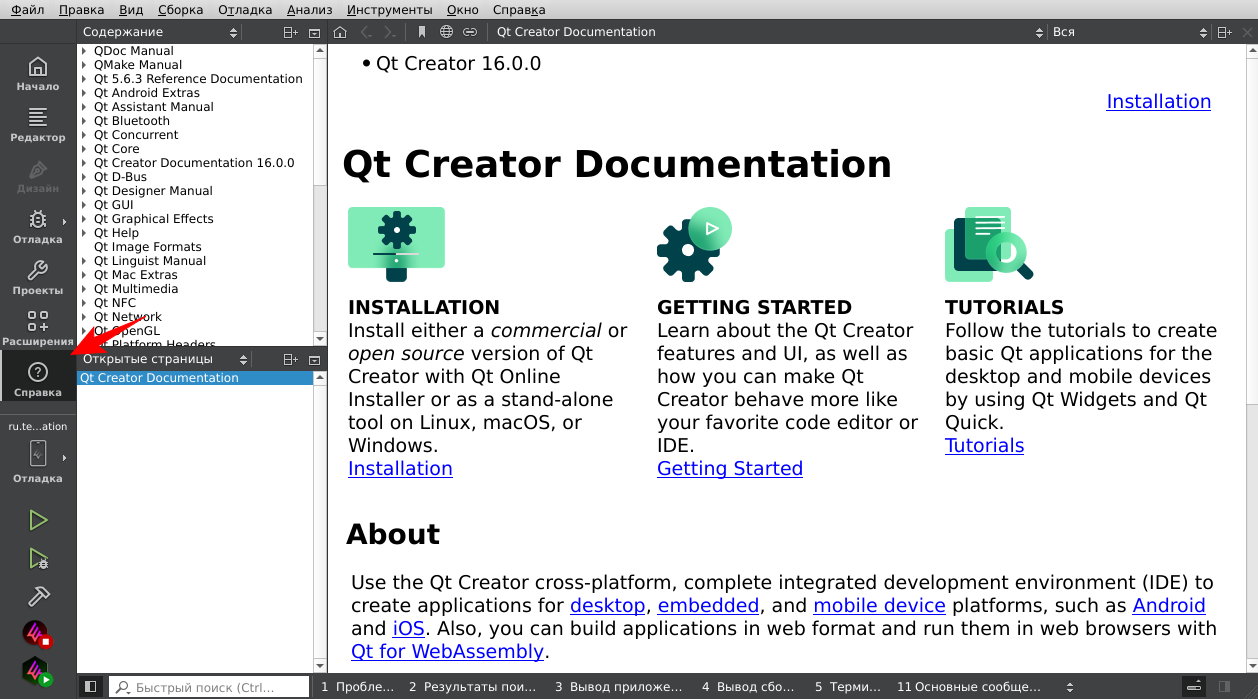Image resolution: width=1258 pixels, height=699 pixels.
Task: Open the top-right Installation link
Action: coord(1158,101)
